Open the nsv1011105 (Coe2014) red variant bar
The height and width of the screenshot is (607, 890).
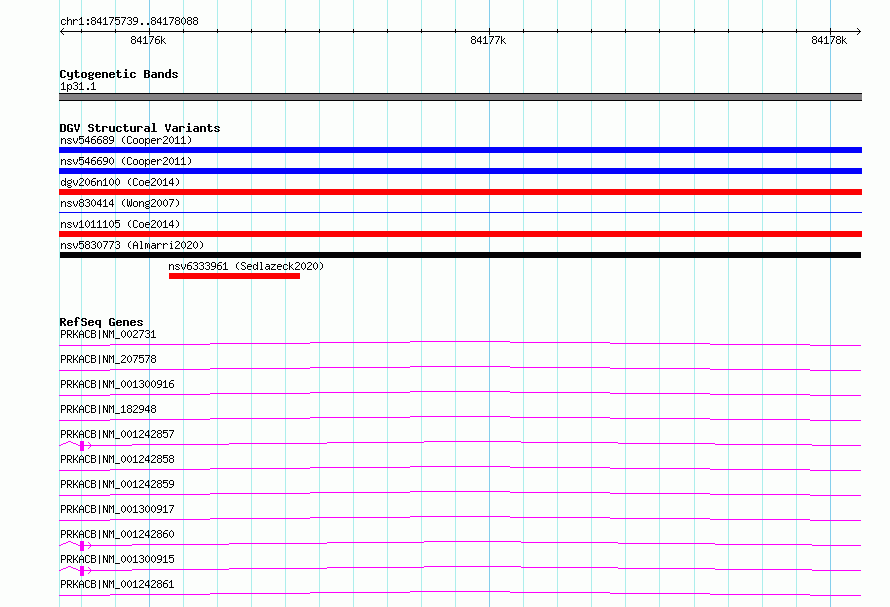(460, 234)
